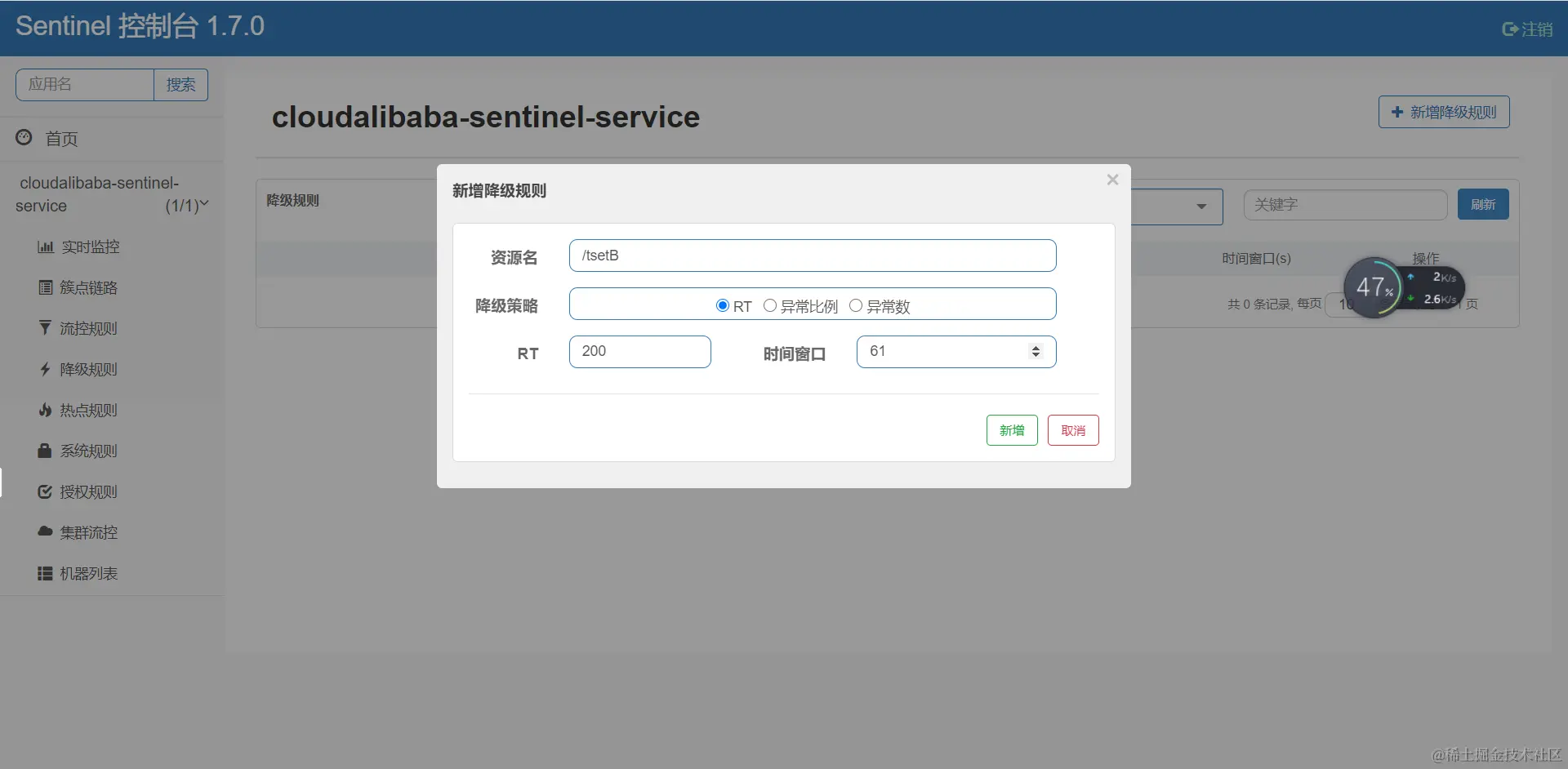Click the lock icon for 系统规则
The image size is (1568, 769).
coord(45,450)
